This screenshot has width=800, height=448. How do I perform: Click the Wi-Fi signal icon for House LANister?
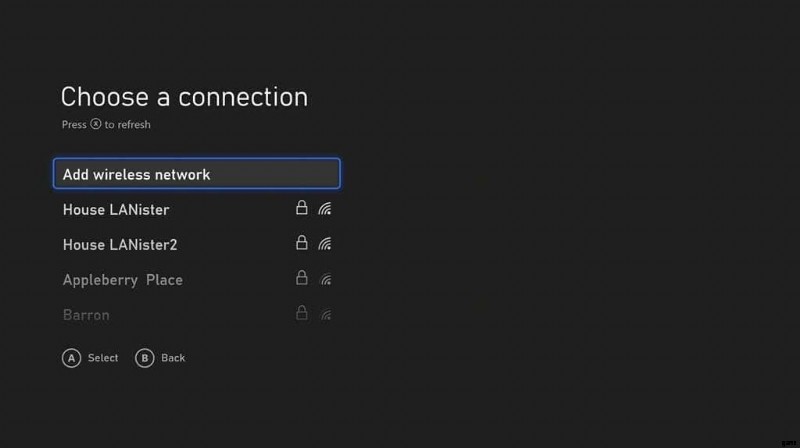click(x=325, y=208)
